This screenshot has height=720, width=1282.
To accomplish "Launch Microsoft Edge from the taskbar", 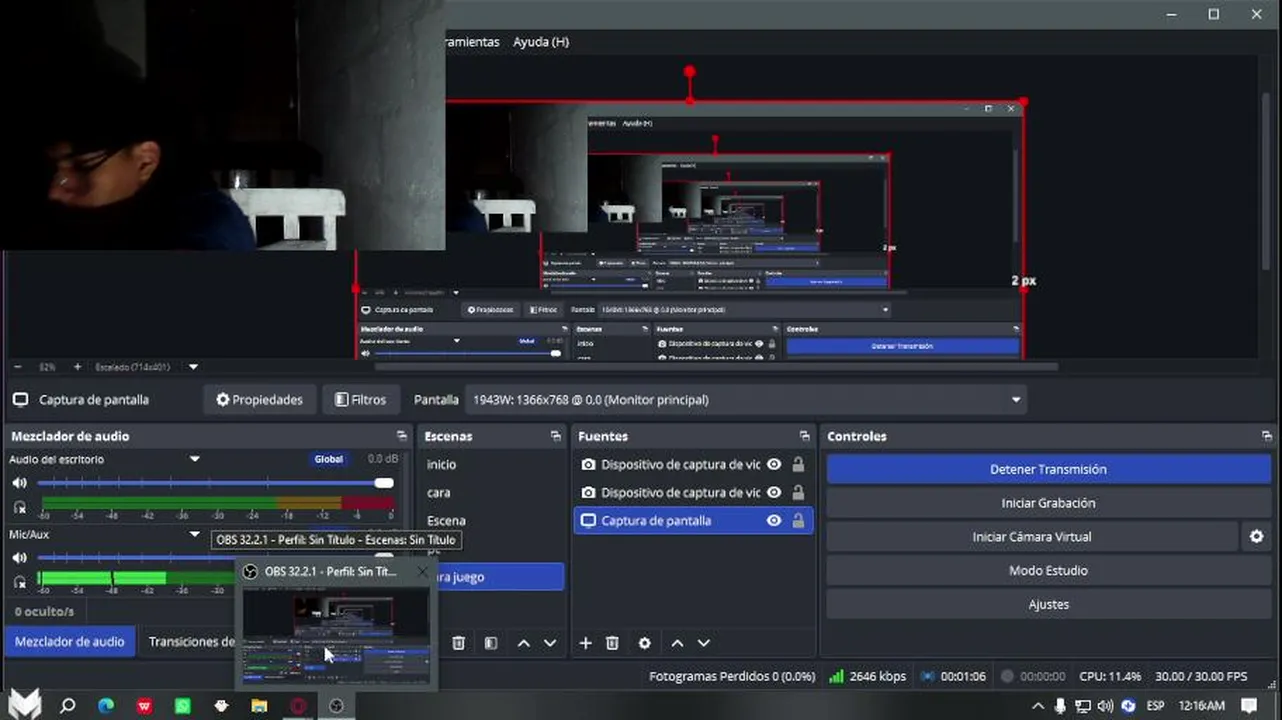I will [106, 706].
